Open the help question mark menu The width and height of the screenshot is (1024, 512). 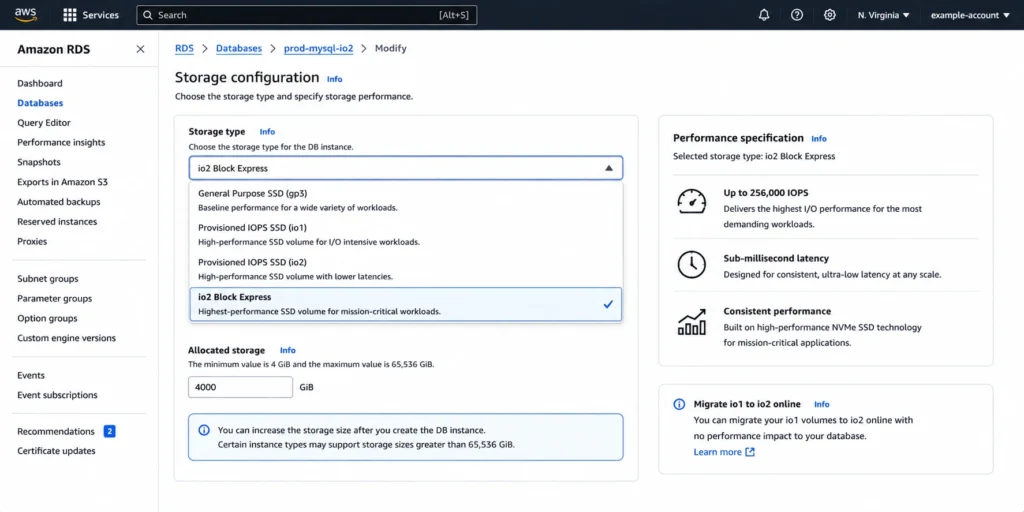click(x=797, y=15)
